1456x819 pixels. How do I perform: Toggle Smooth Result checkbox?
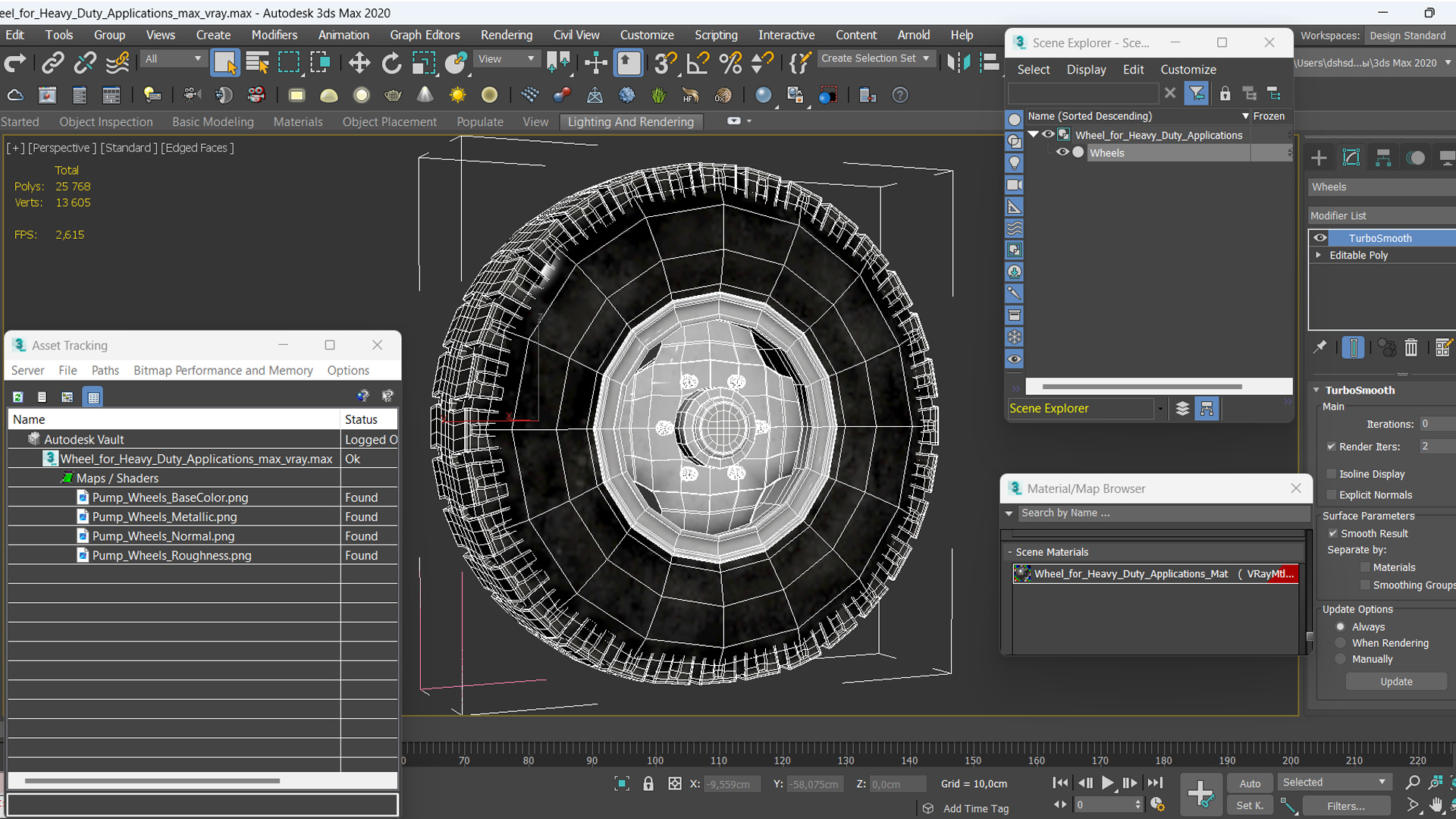click(1333, 534)
